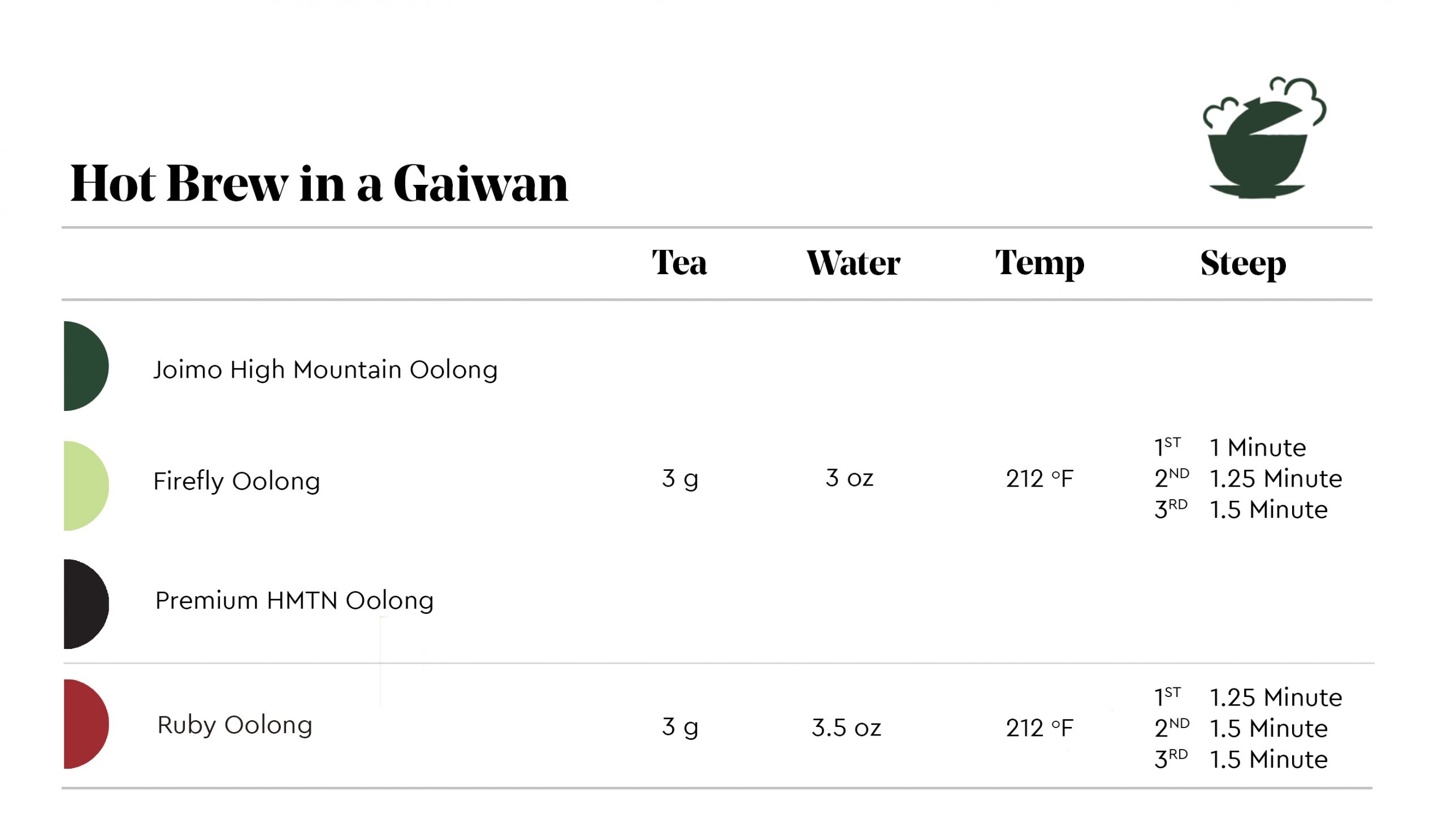1447x840 pixels.
Task: Select the black Premium HMTN Oolong swatch
Action: (86, 604)
